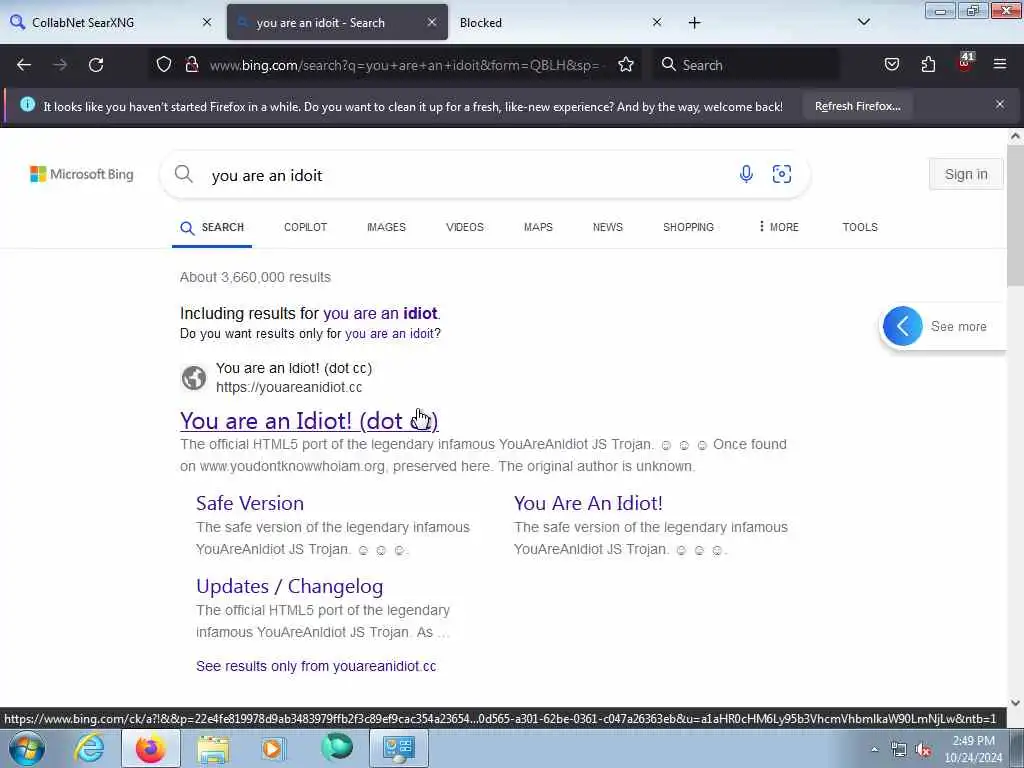Click the green round taskbar app icon

click(x=337, y=748)
